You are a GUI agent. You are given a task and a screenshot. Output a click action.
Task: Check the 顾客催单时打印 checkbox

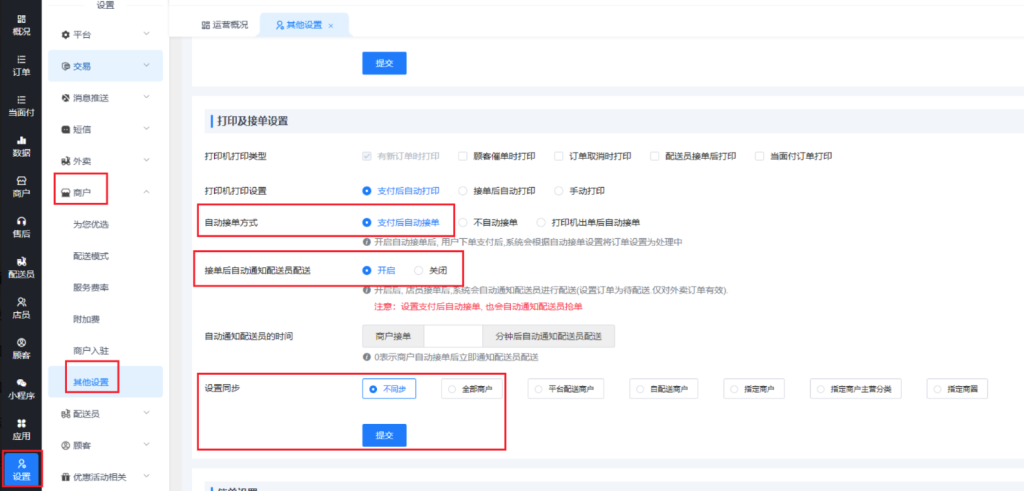[x=463, y=156]
